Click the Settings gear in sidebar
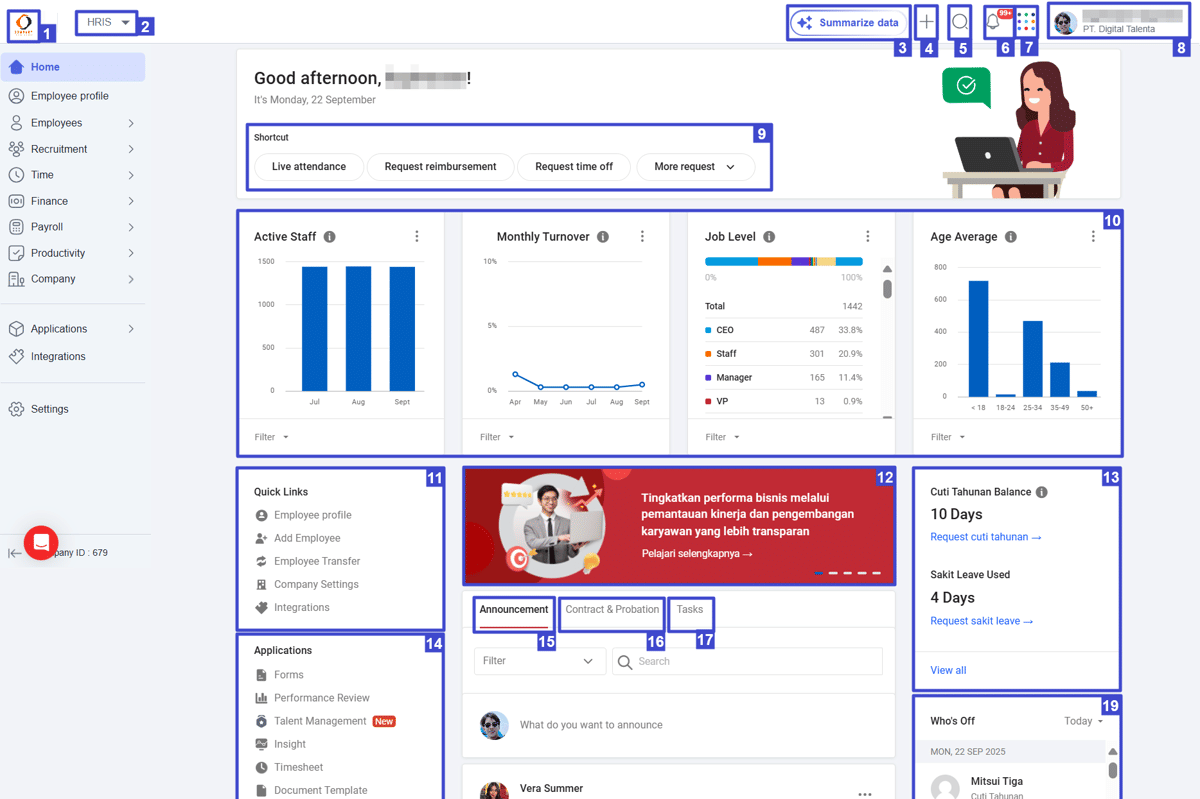The height and width of the screenshot is (799, 1200). tap(16, 409)
